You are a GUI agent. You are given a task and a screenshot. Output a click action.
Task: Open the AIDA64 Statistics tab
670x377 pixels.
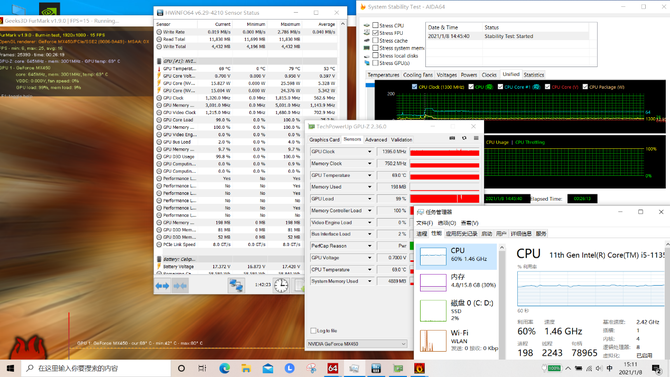pos(534,75)
